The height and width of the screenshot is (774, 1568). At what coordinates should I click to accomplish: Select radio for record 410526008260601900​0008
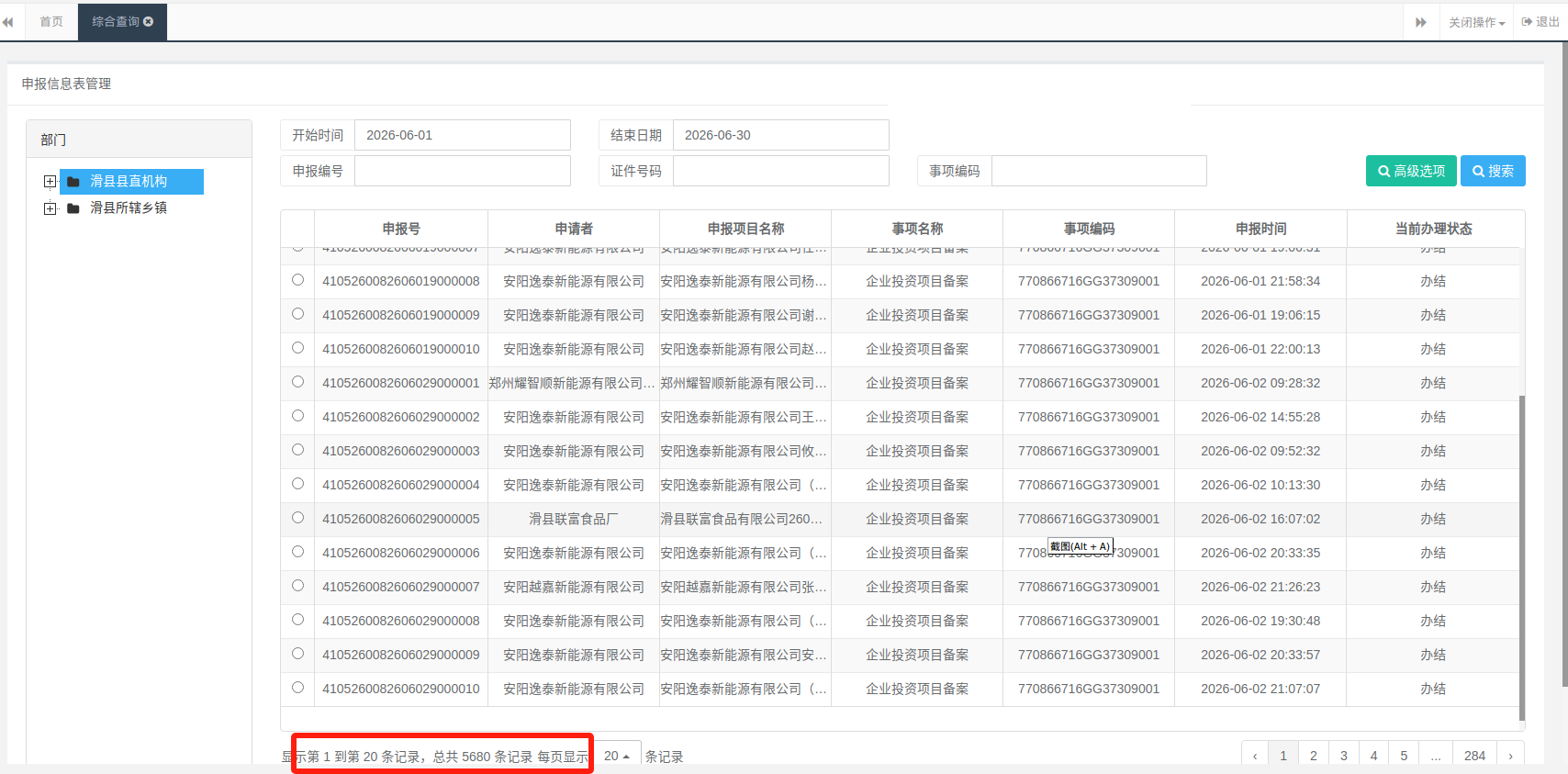tap(297, 280)
